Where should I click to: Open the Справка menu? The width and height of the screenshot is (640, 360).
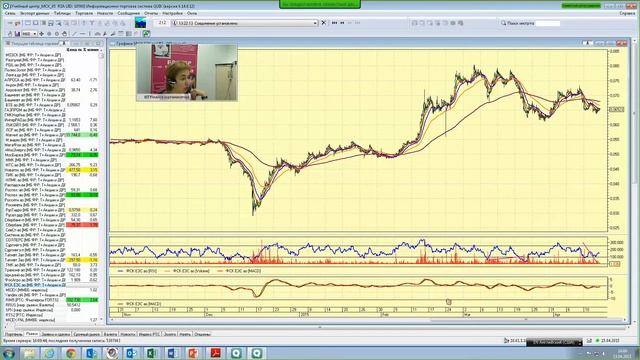click(627, 13)
